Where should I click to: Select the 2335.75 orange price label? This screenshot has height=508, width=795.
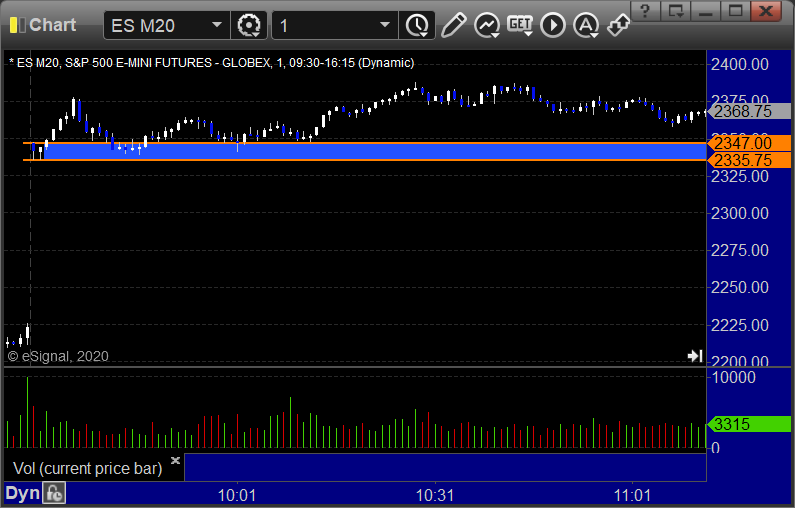click(x=749, y=160)
